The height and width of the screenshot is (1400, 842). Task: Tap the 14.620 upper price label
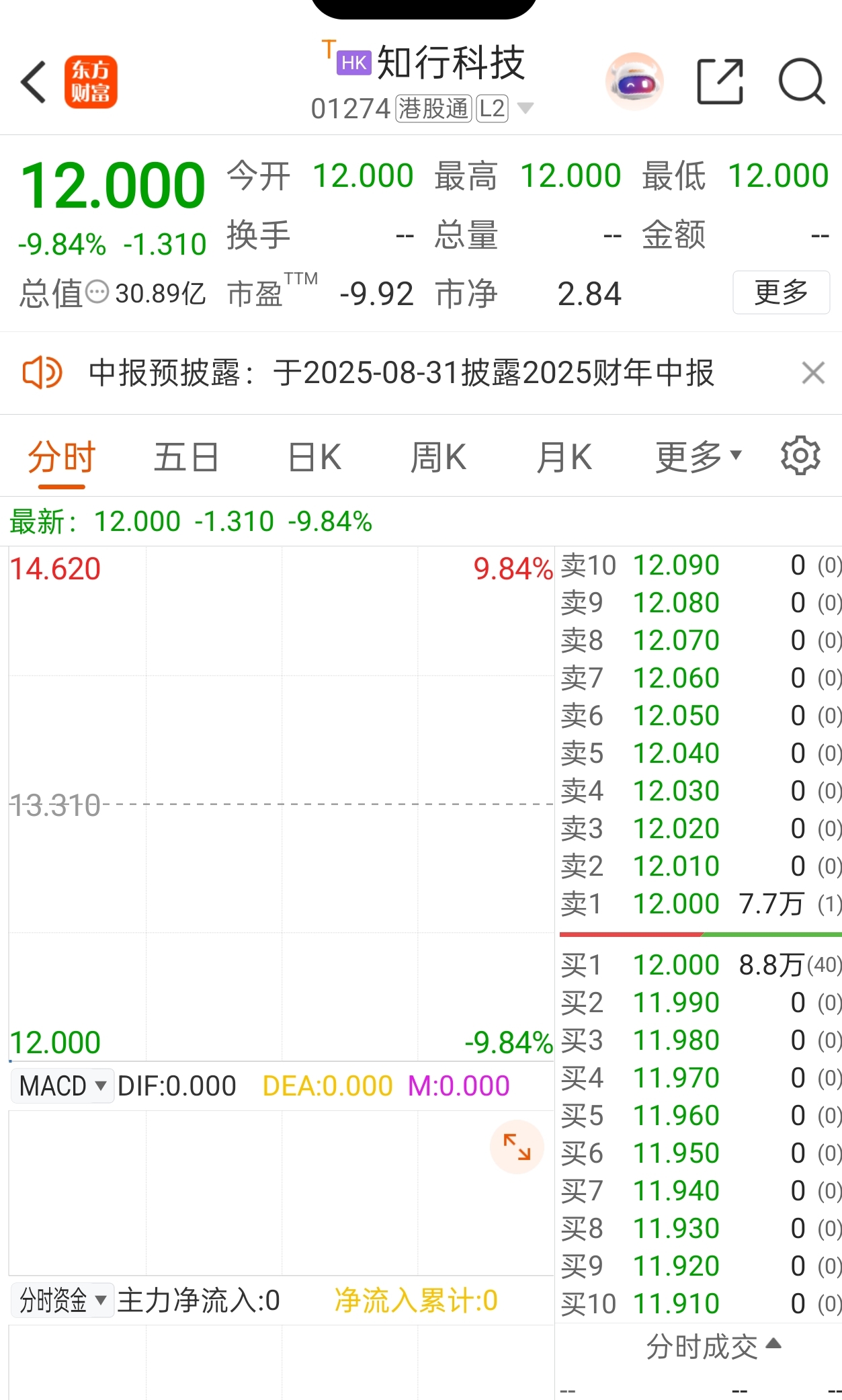[55, 569]
